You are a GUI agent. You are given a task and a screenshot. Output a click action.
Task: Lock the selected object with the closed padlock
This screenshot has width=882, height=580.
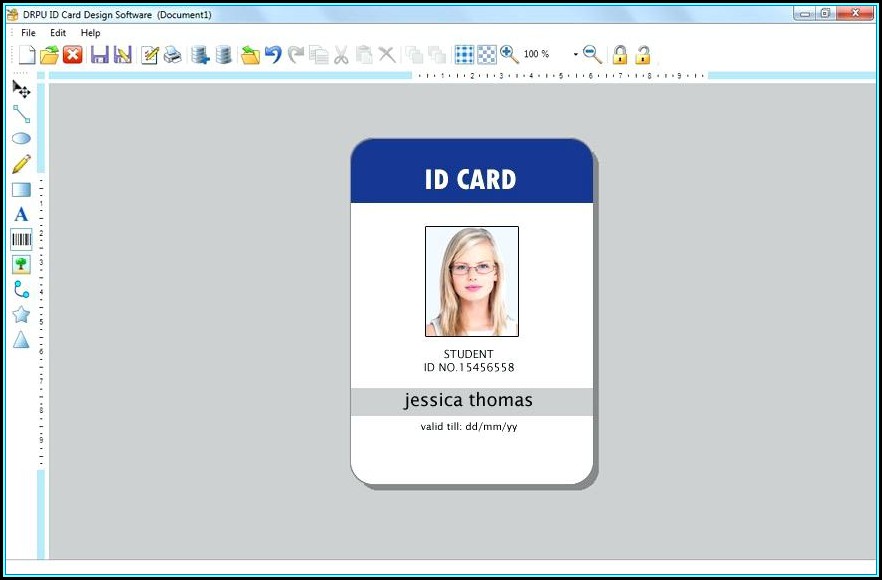pos(620,54)
